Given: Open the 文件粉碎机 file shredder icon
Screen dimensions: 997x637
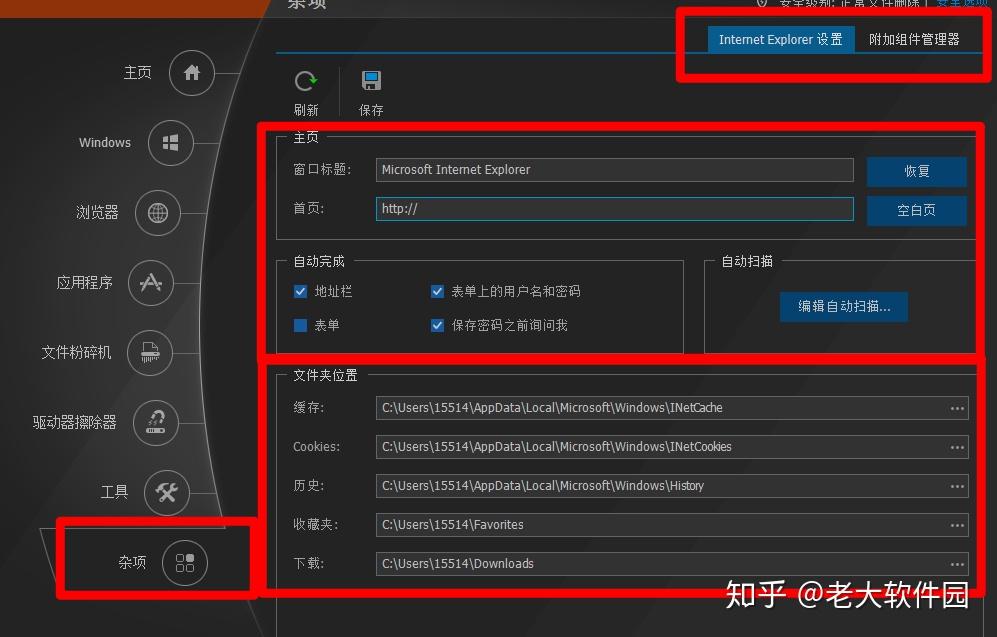Looking at the screenshot, I should (150, 353).
